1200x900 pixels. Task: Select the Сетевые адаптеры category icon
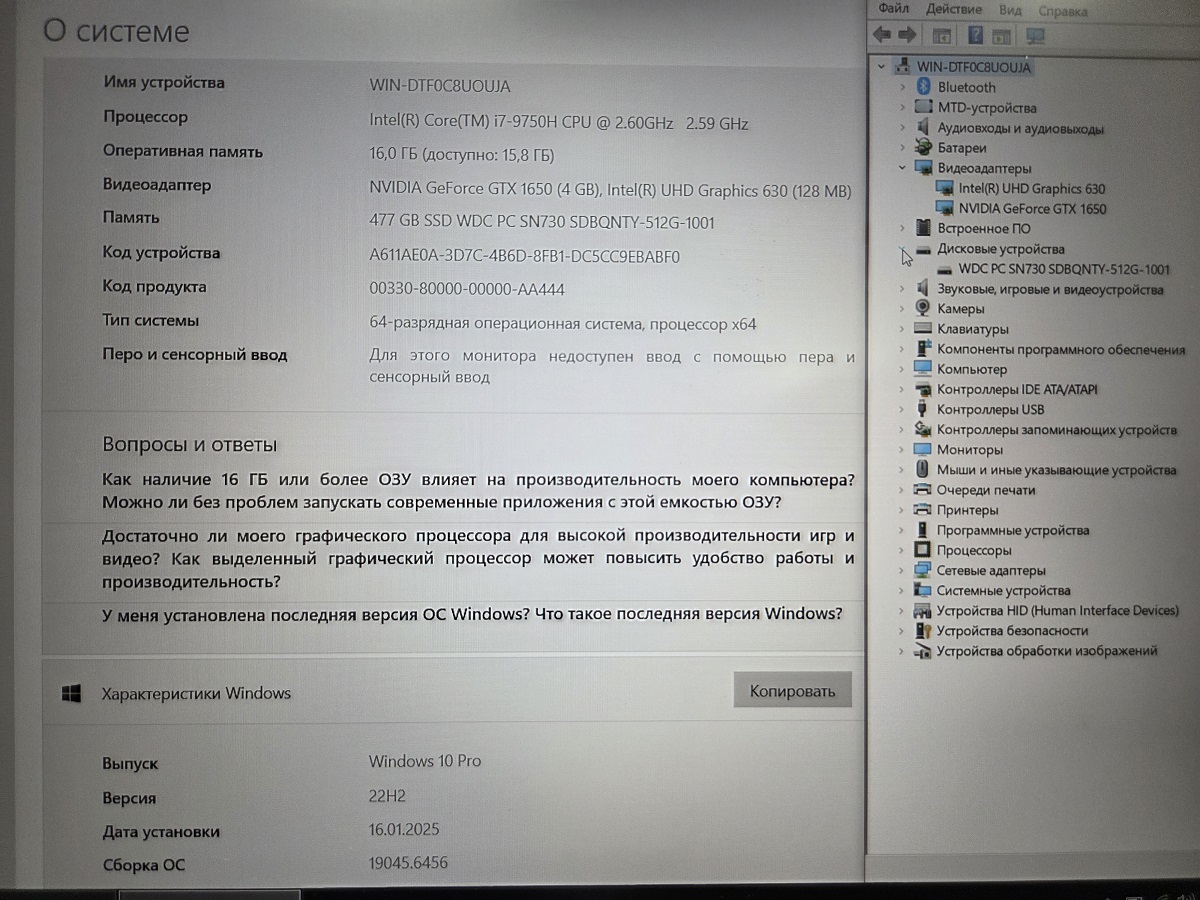coord(923,570)
